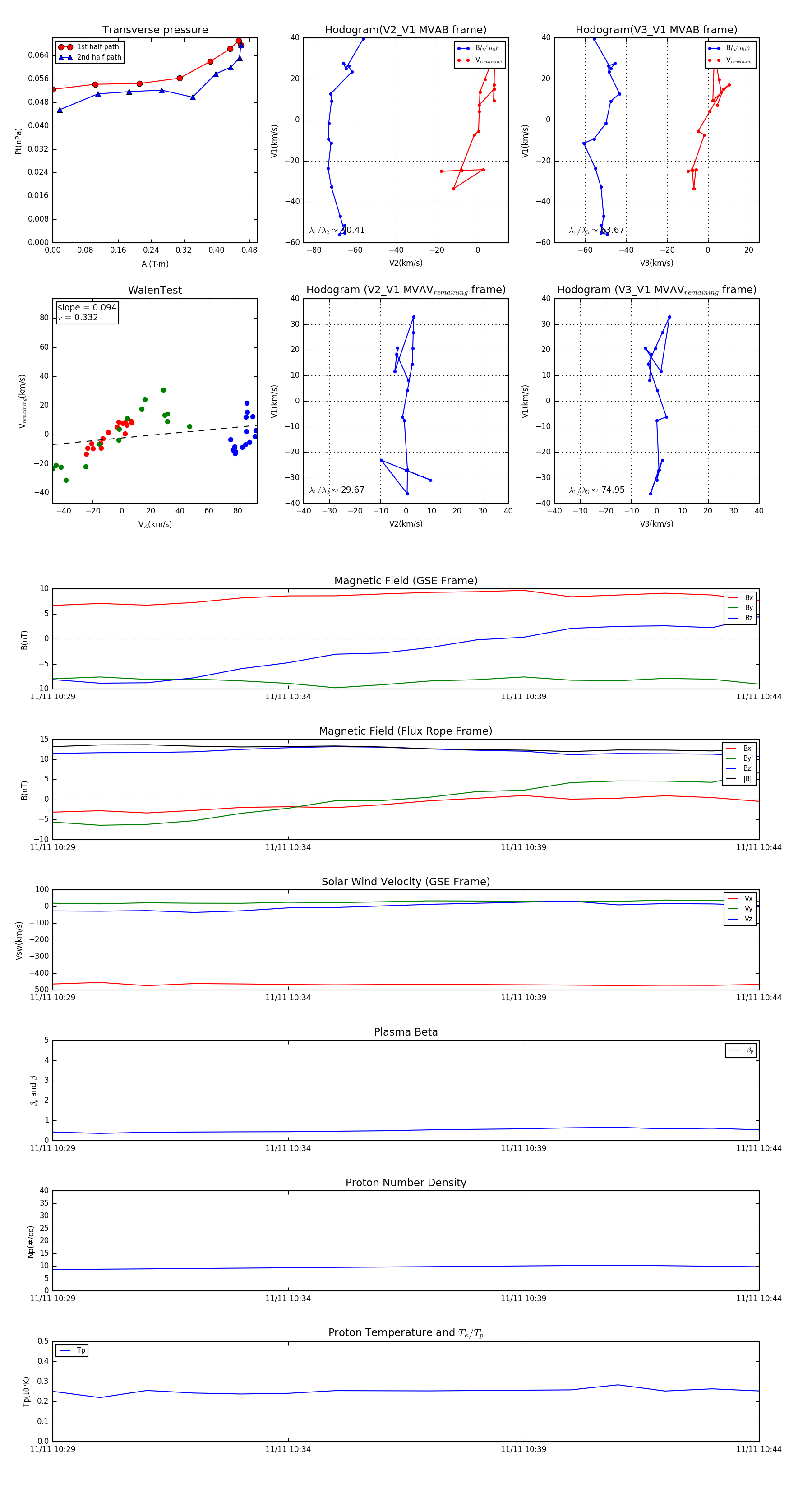Click the 'Tp(10^6K)' y-axis label
The image size is (812, 1489).
26,1392
